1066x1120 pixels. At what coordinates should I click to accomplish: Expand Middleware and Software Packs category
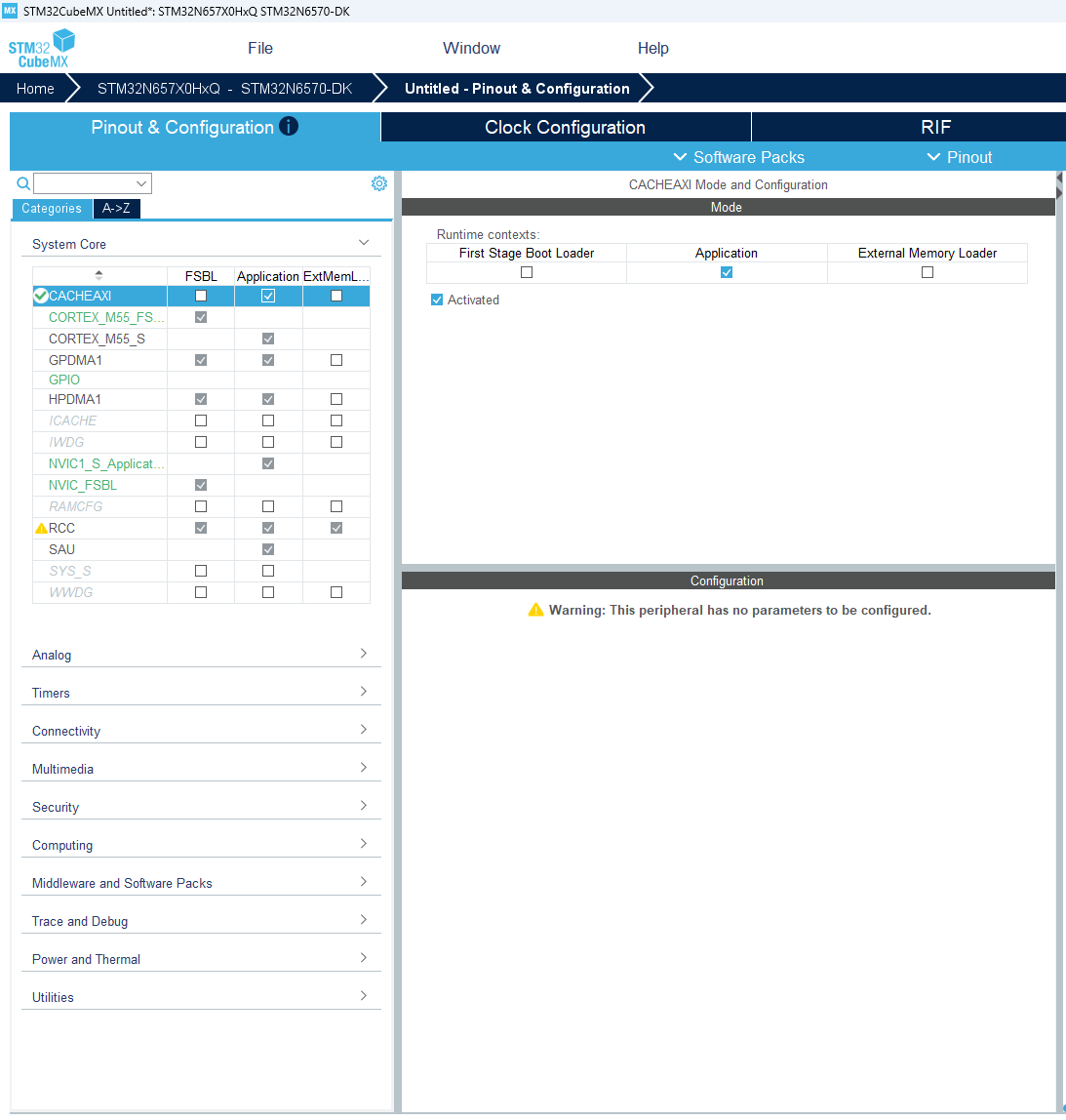pyautogui.click(x=201, y=882)
